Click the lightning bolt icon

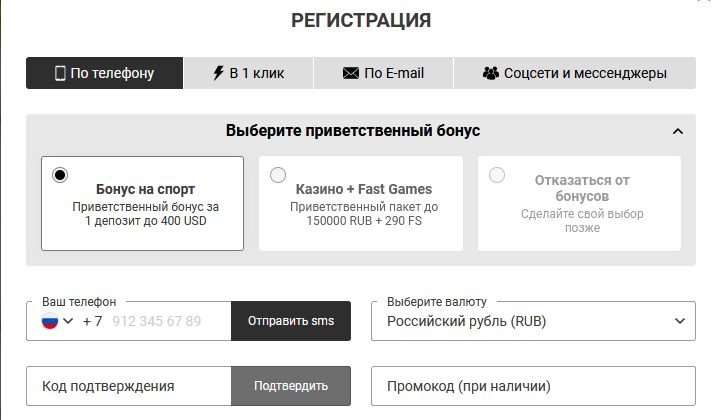pos(218,73)
